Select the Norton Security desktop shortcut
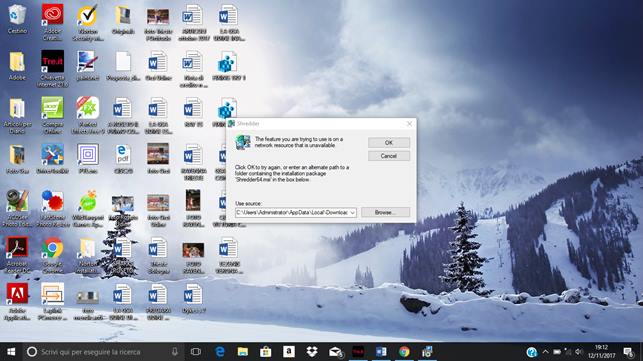Screen dimensions: 643x361 tap(88, 22)
